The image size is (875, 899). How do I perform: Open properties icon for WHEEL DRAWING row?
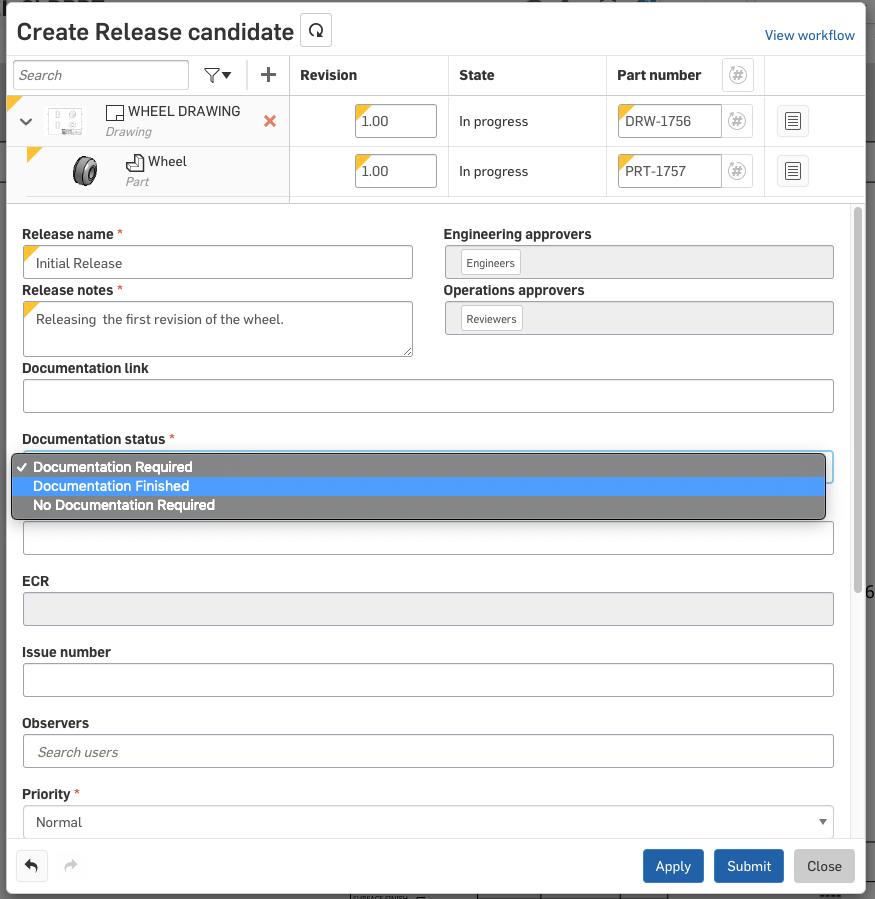792,121
